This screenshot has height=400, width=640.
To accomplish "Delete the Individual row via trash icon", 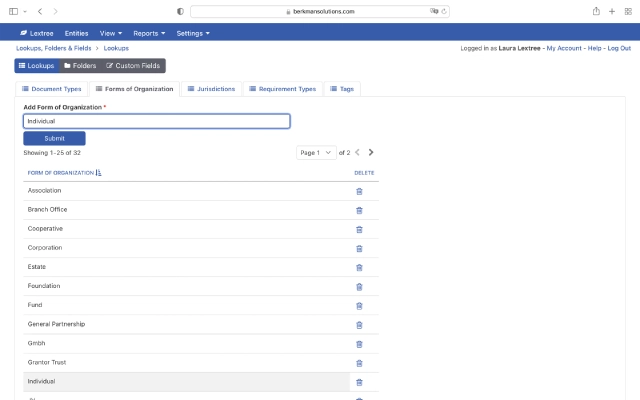I will click(x=359, y=382).
